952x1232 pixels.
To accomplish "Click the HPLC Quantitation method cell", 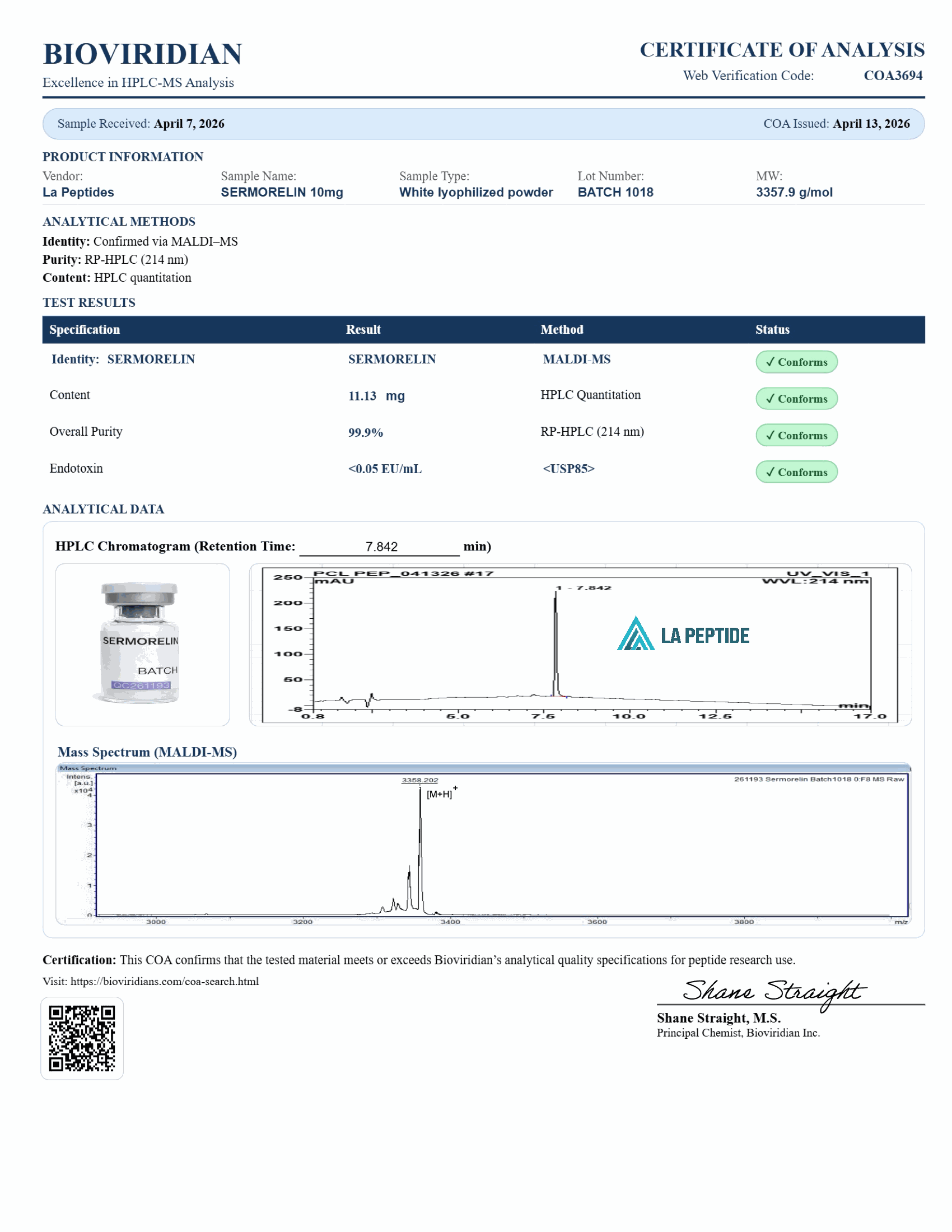I will tap(590, 395).
